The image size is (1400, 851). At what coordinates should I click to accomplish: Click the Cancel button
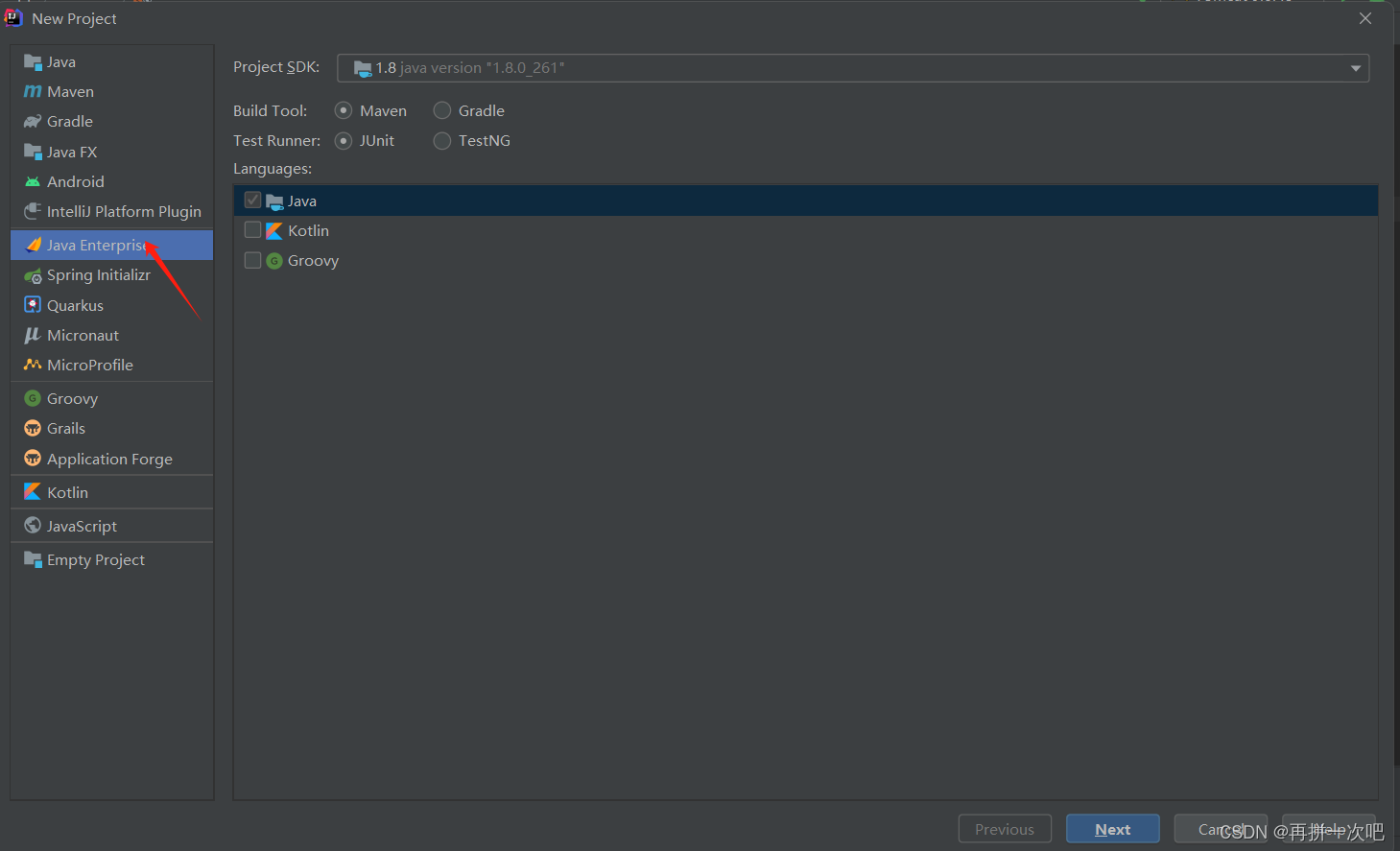[1221, 829]
